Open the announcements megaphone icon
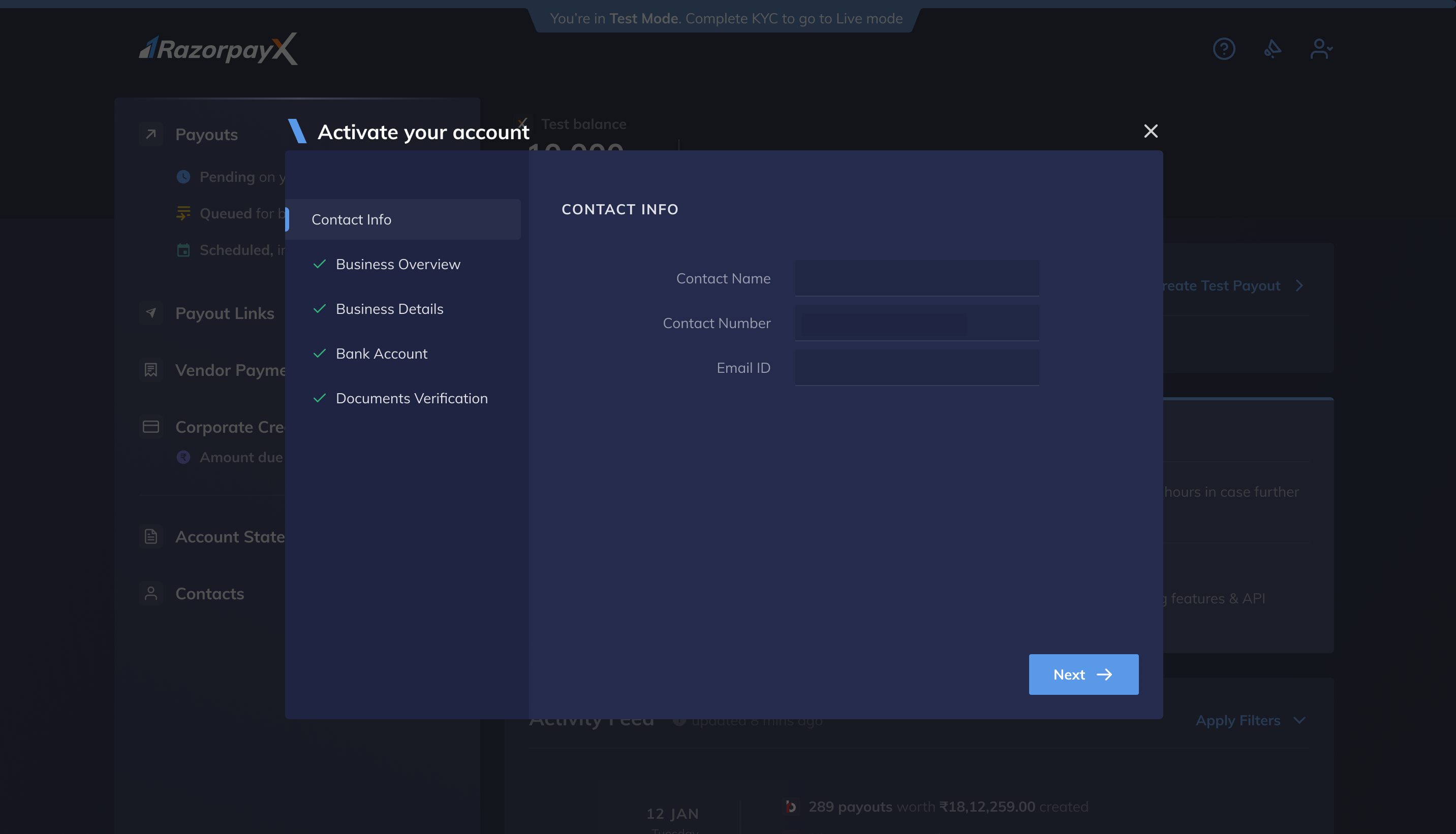This screenshot has height=834, width=1456. [x=1273, y=49]
